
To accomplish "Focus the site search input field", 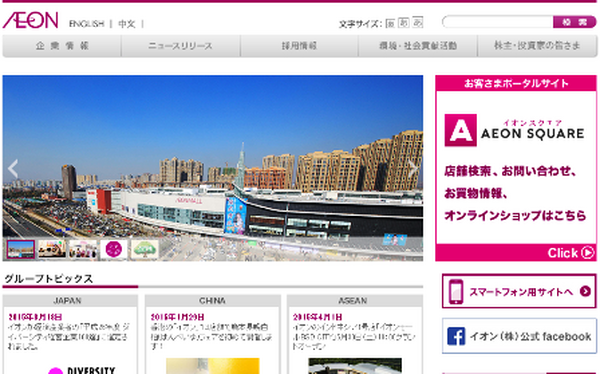I will coord(497,22).
